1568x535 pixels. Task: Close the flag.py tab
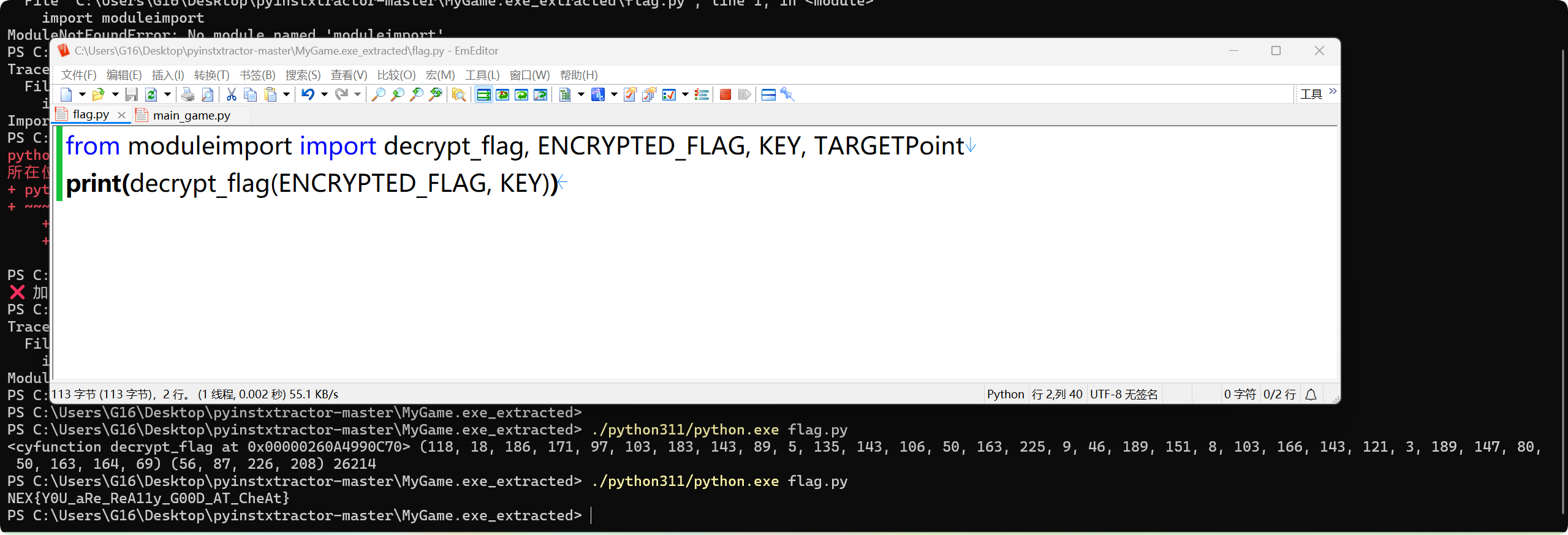(x=121, y=115)
